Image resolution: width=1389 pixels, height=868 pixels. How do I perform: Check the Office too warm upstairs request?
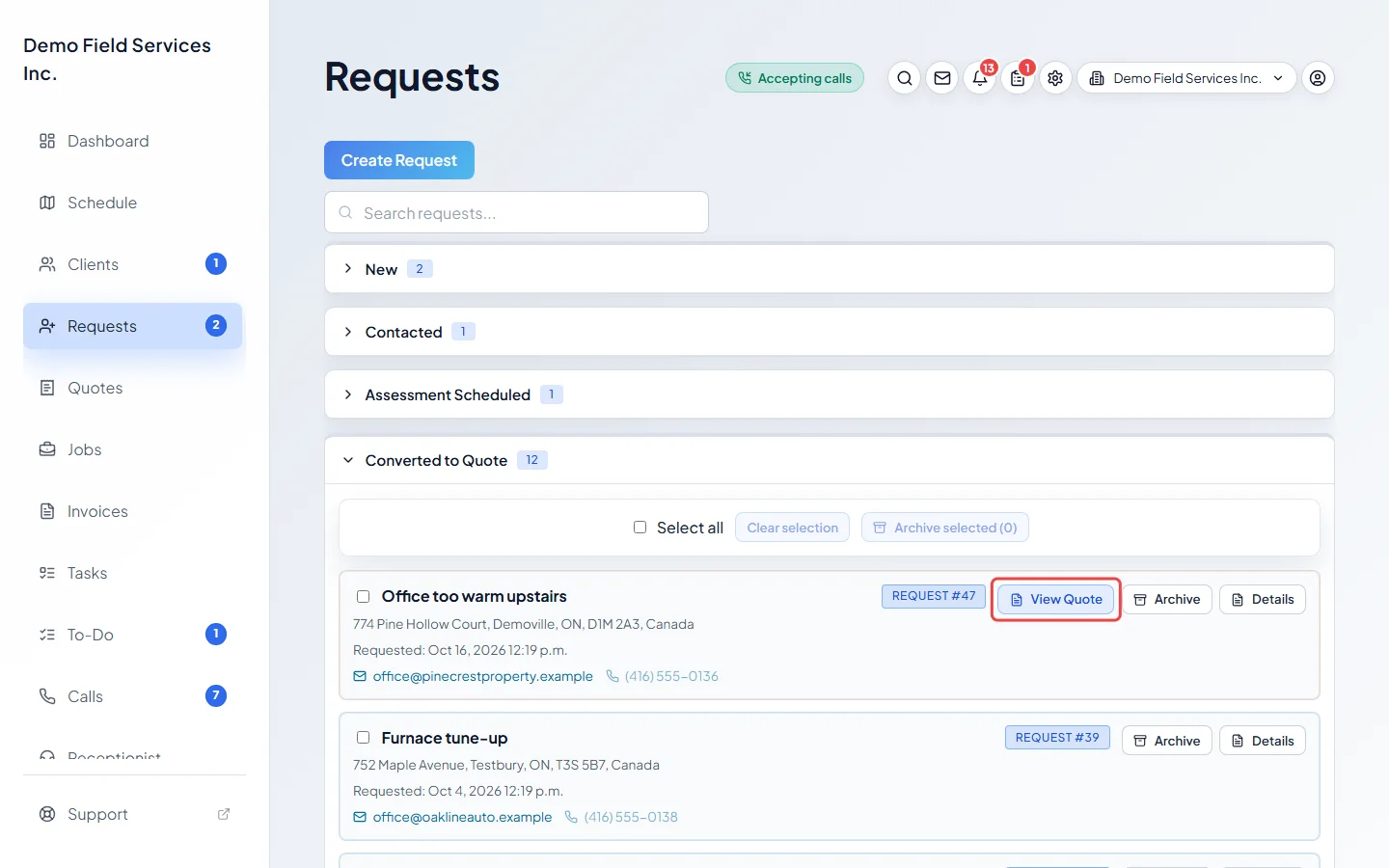(364, 596)
